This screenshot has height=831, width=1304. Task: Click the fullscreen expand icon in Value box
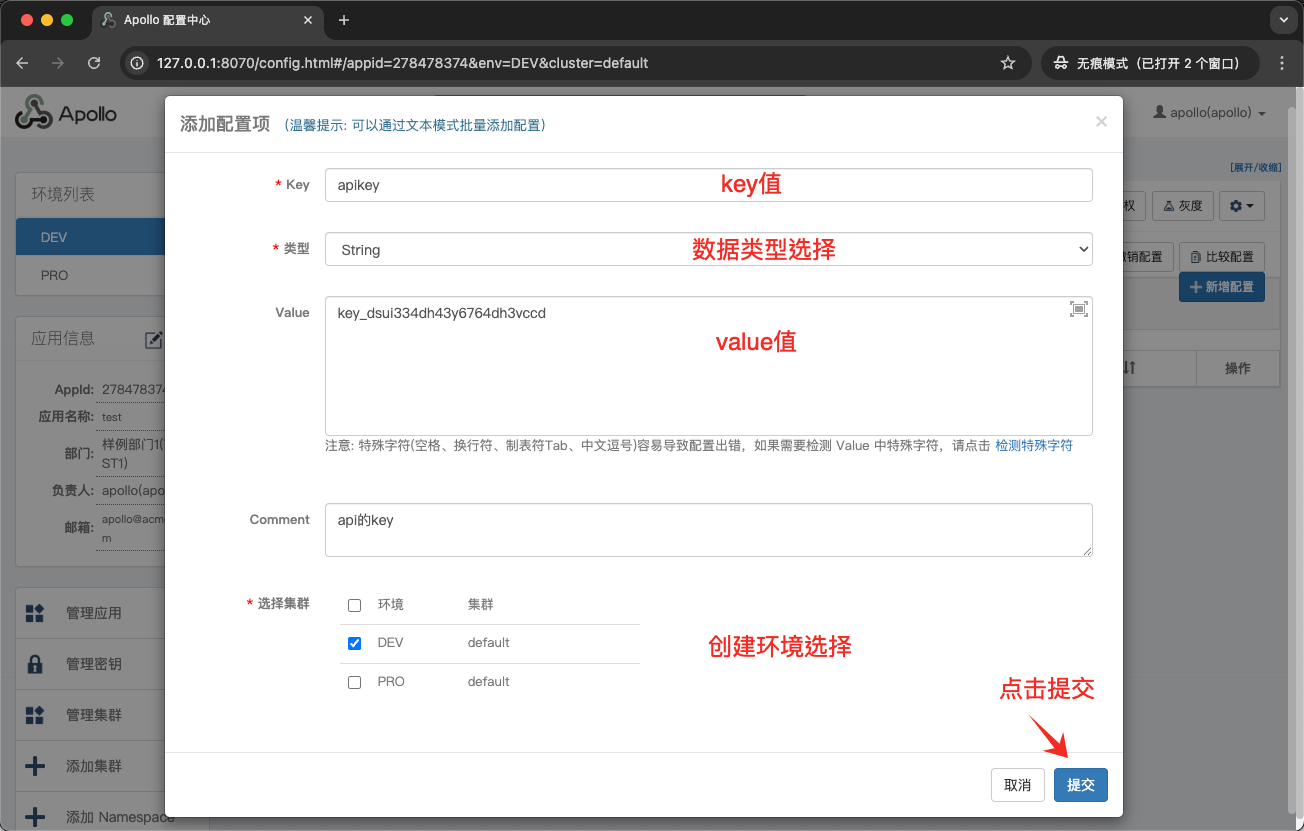1078,309
